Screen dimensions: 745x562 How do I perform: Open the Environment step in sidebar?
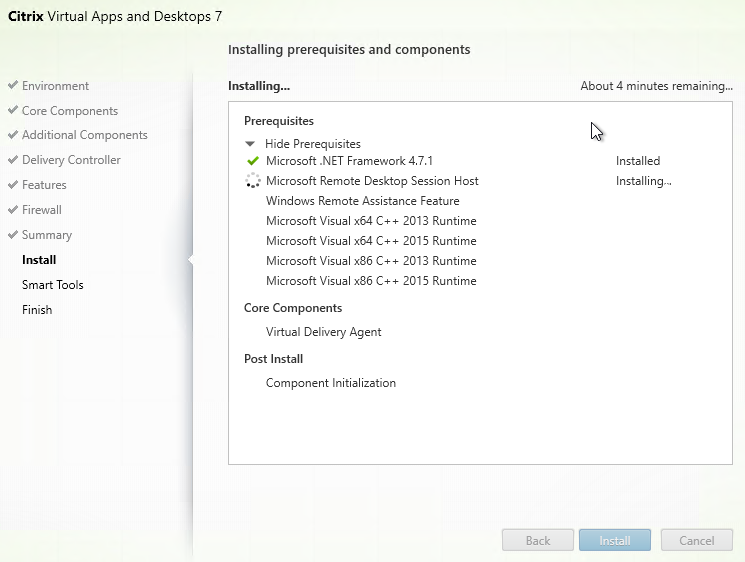55,86
